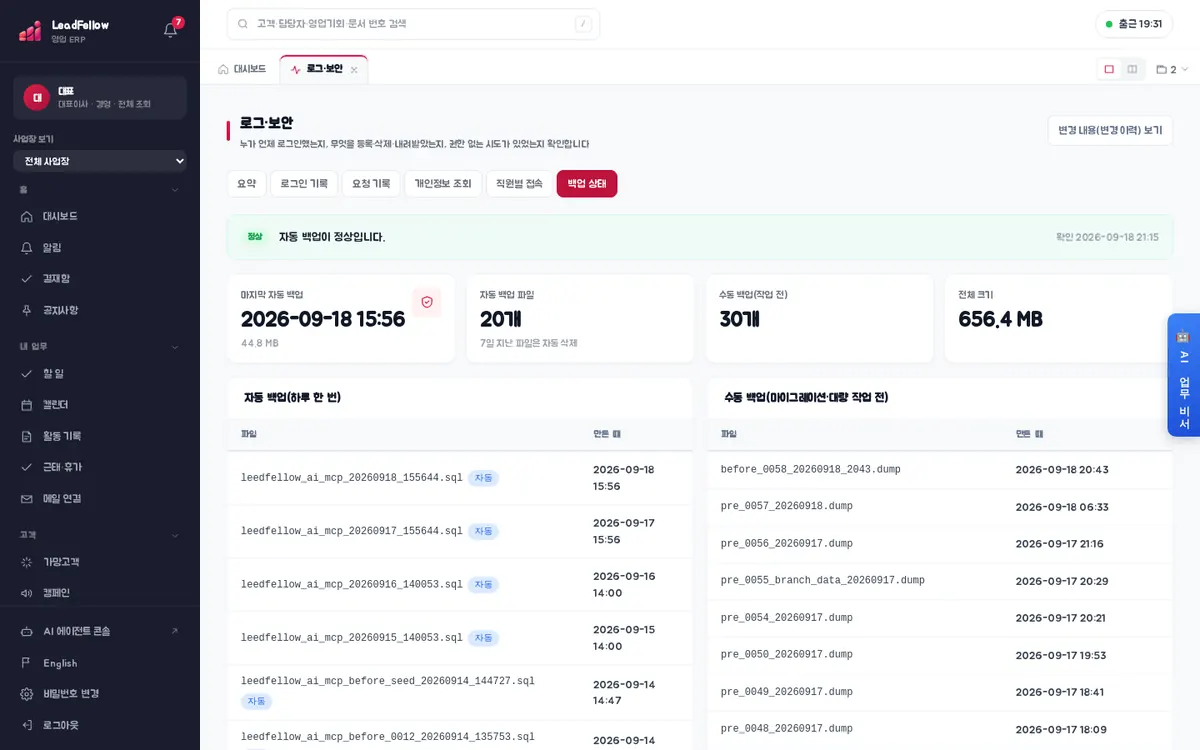1200x750 pixels.
Task: Click the 자동 백업 파일 20개 card
Action: (x=580, y=319)
